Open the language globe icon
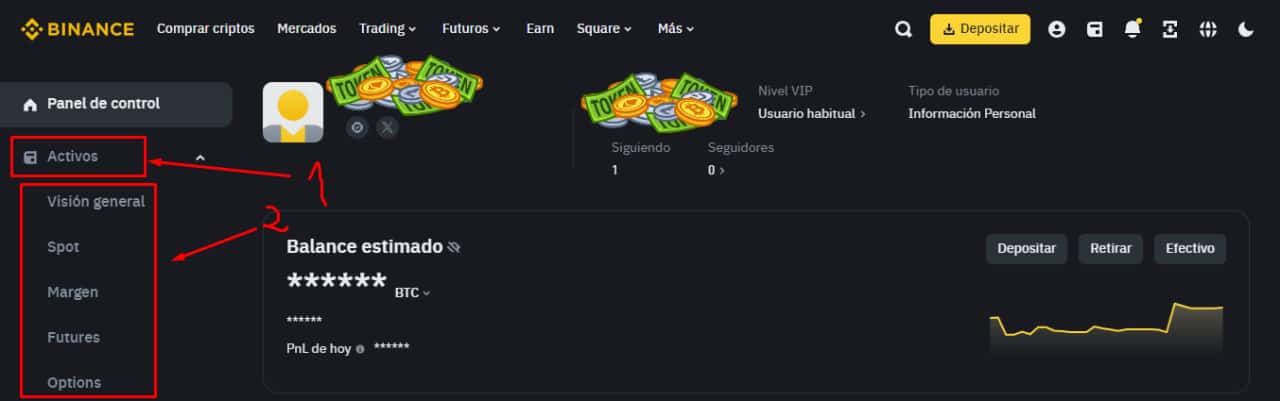This screenshot has height=401, width=1280. pos(1208,29)
